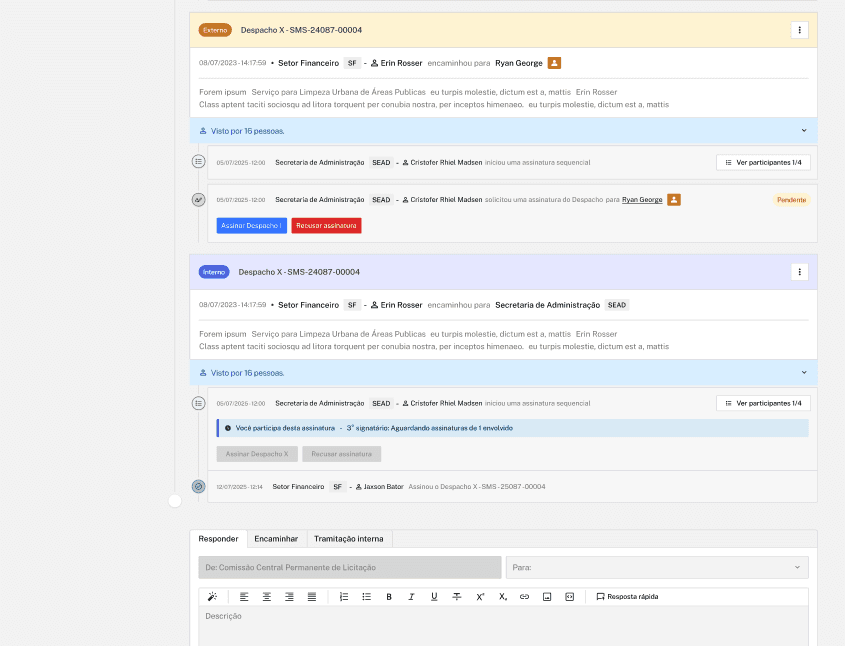Click into the Descrição text area

click(x=503, y=625)
